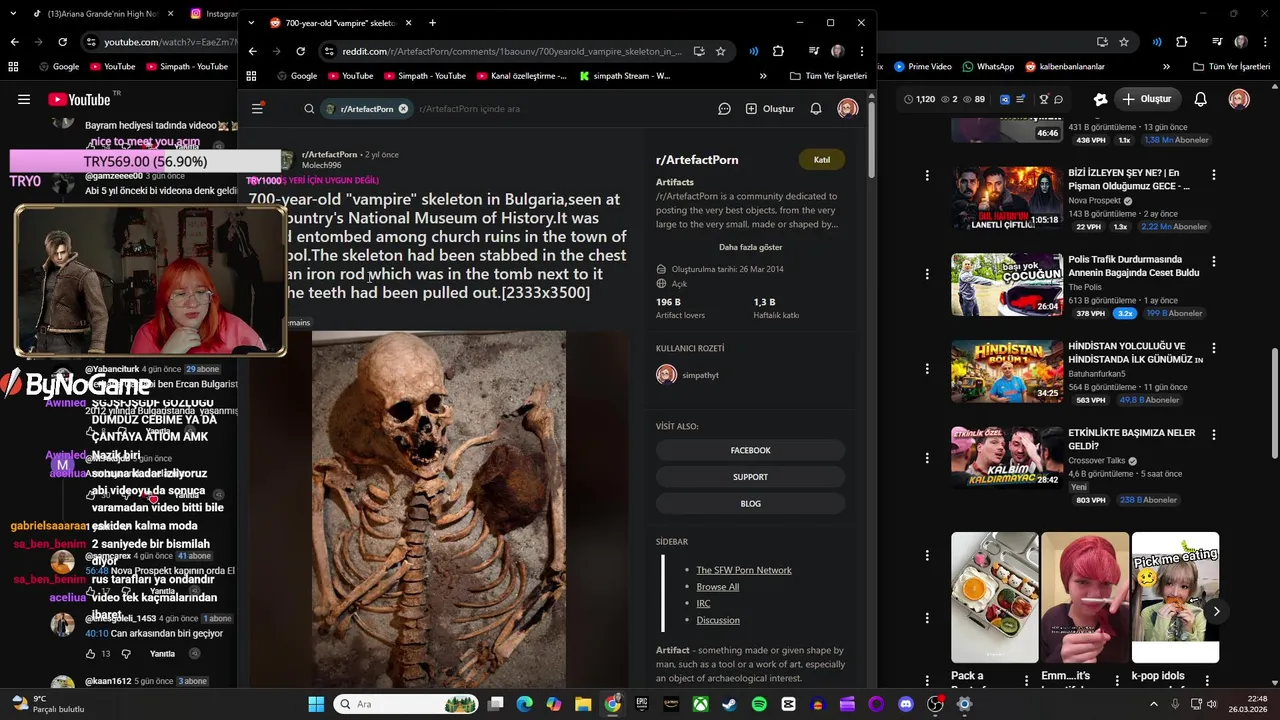1280x720 pixels.
Task: Open Prime Video bookmark in YouTube window
Action: click(923, 67)
